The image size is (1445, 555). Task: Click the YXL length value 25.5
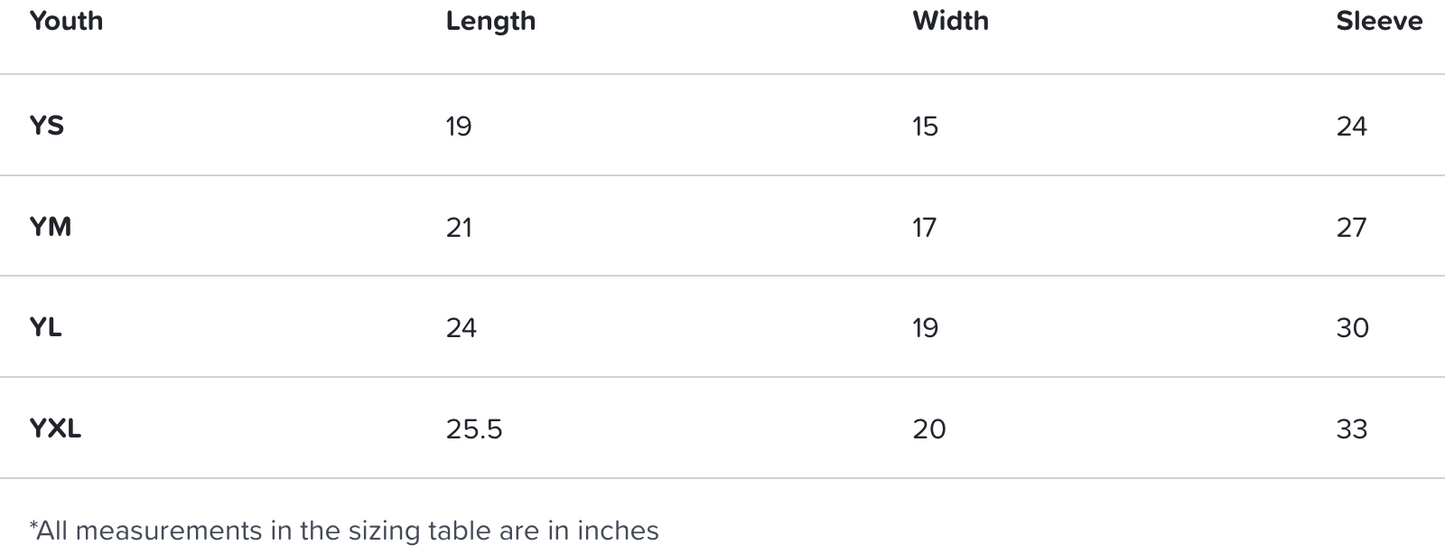(x=474, y=429)
